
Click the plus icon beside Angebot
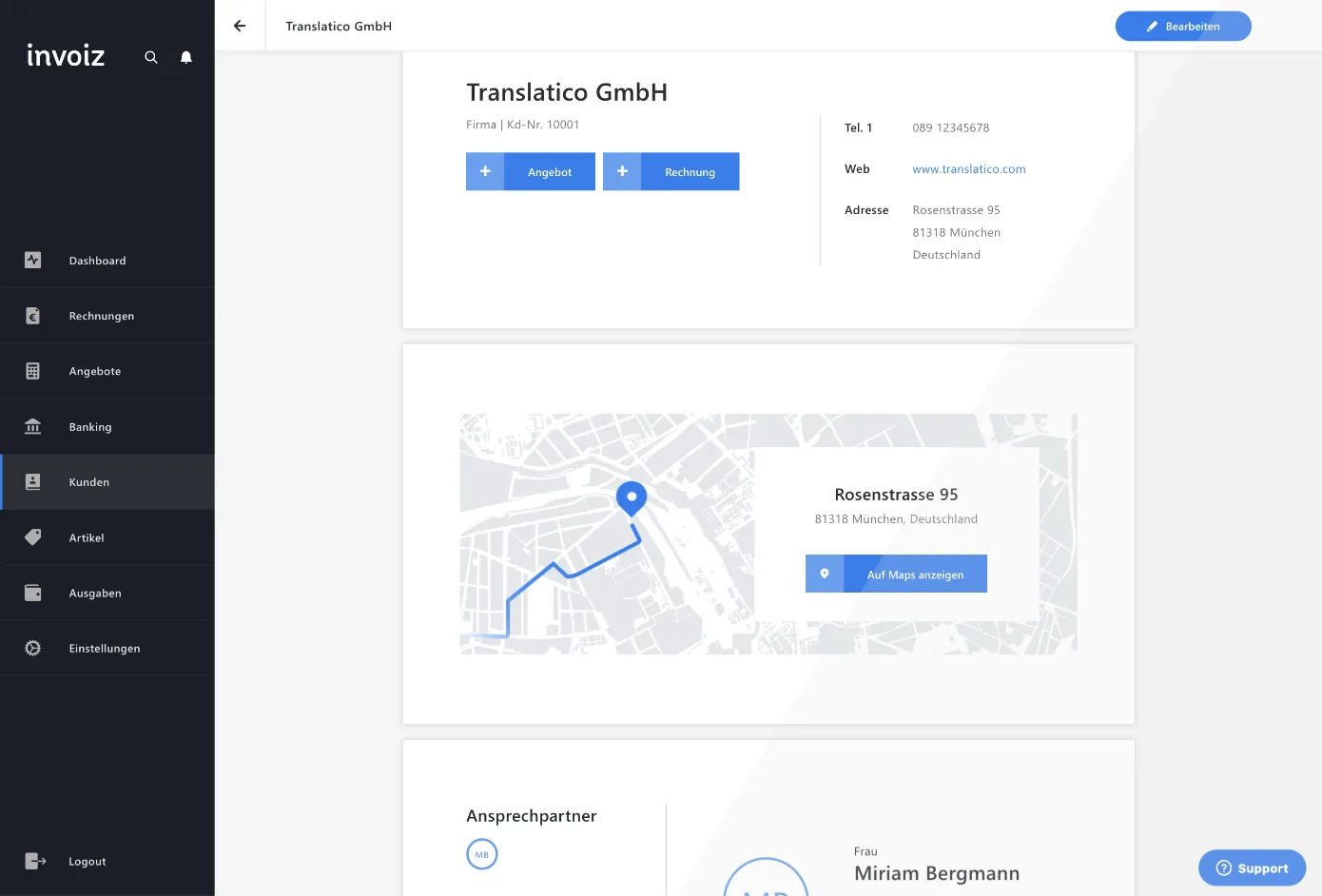(x=485, y=171)
